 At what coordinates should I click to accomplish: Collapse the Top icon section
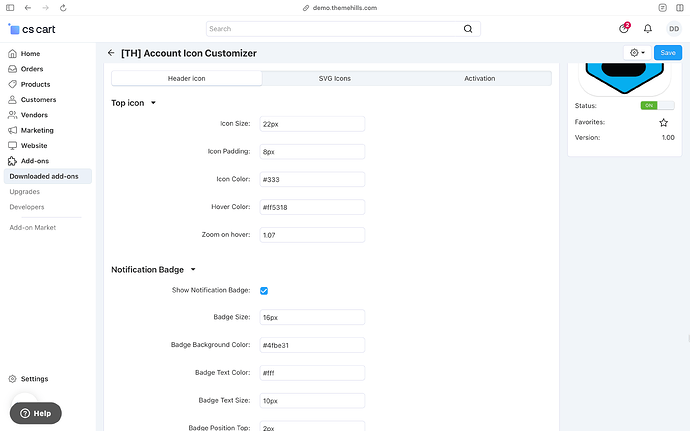[134, 103]
